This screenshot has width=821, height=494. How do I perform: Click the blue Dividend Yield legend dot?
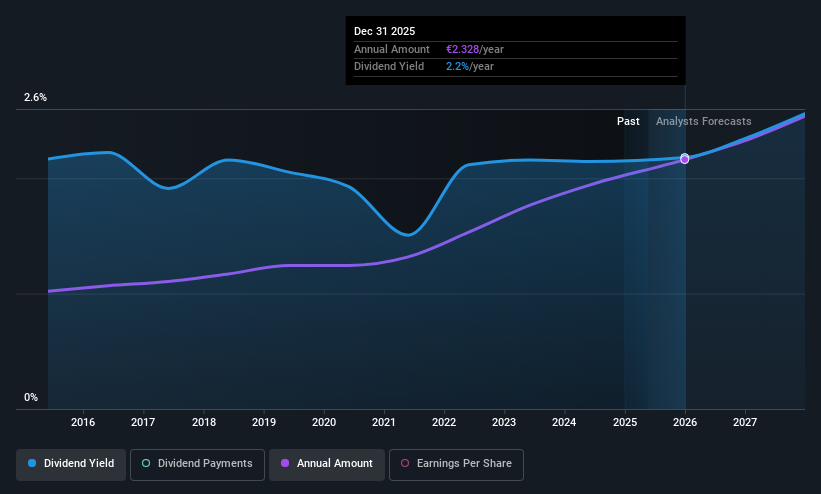32,463
